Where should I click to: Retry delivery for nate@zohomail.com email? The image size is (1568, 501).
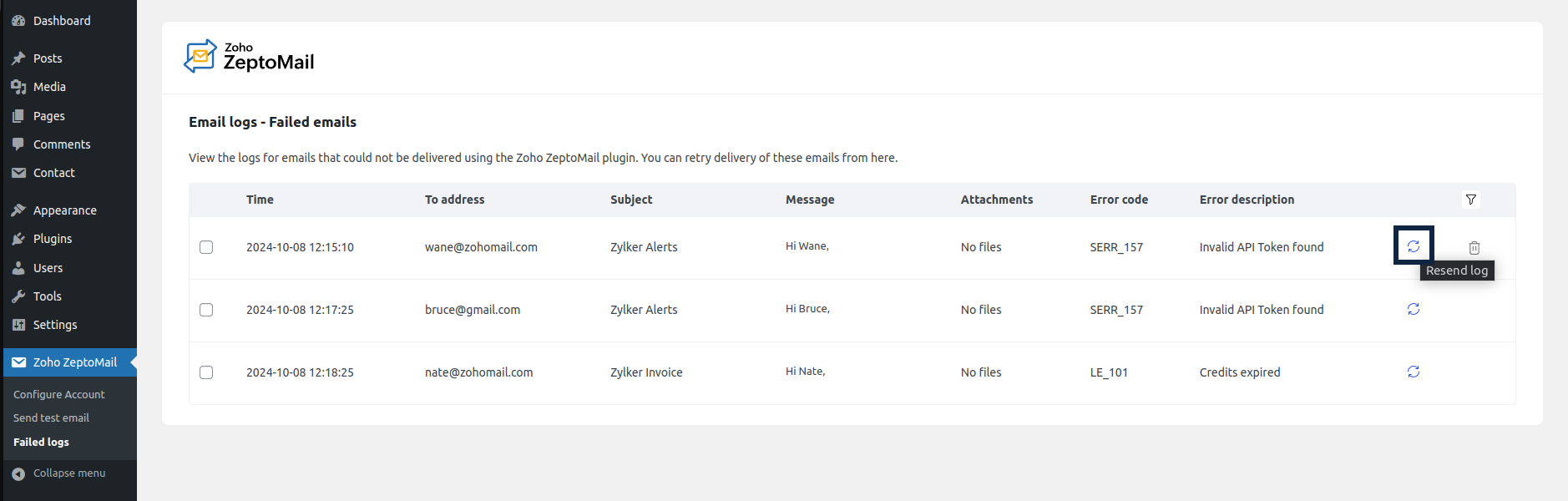[1413, 372]
